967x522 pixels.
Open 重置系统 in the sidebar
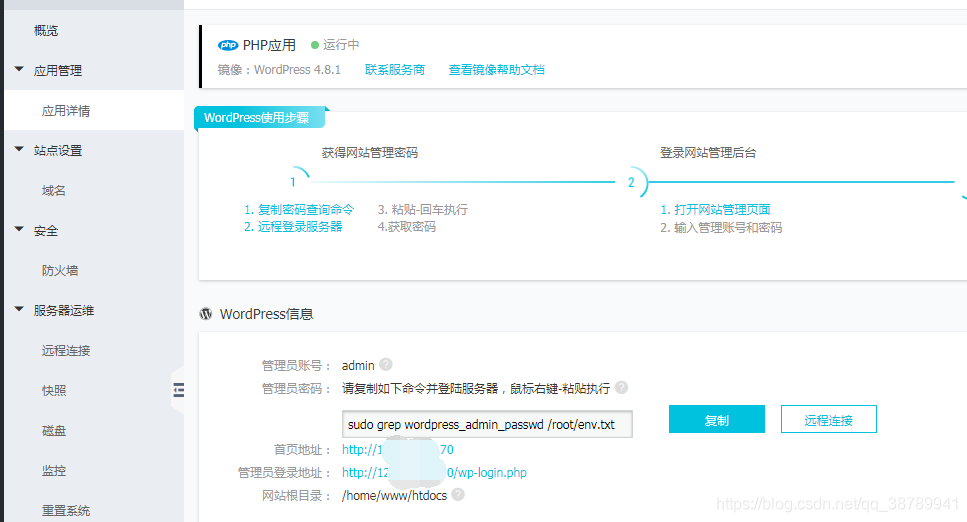point(66,511)
